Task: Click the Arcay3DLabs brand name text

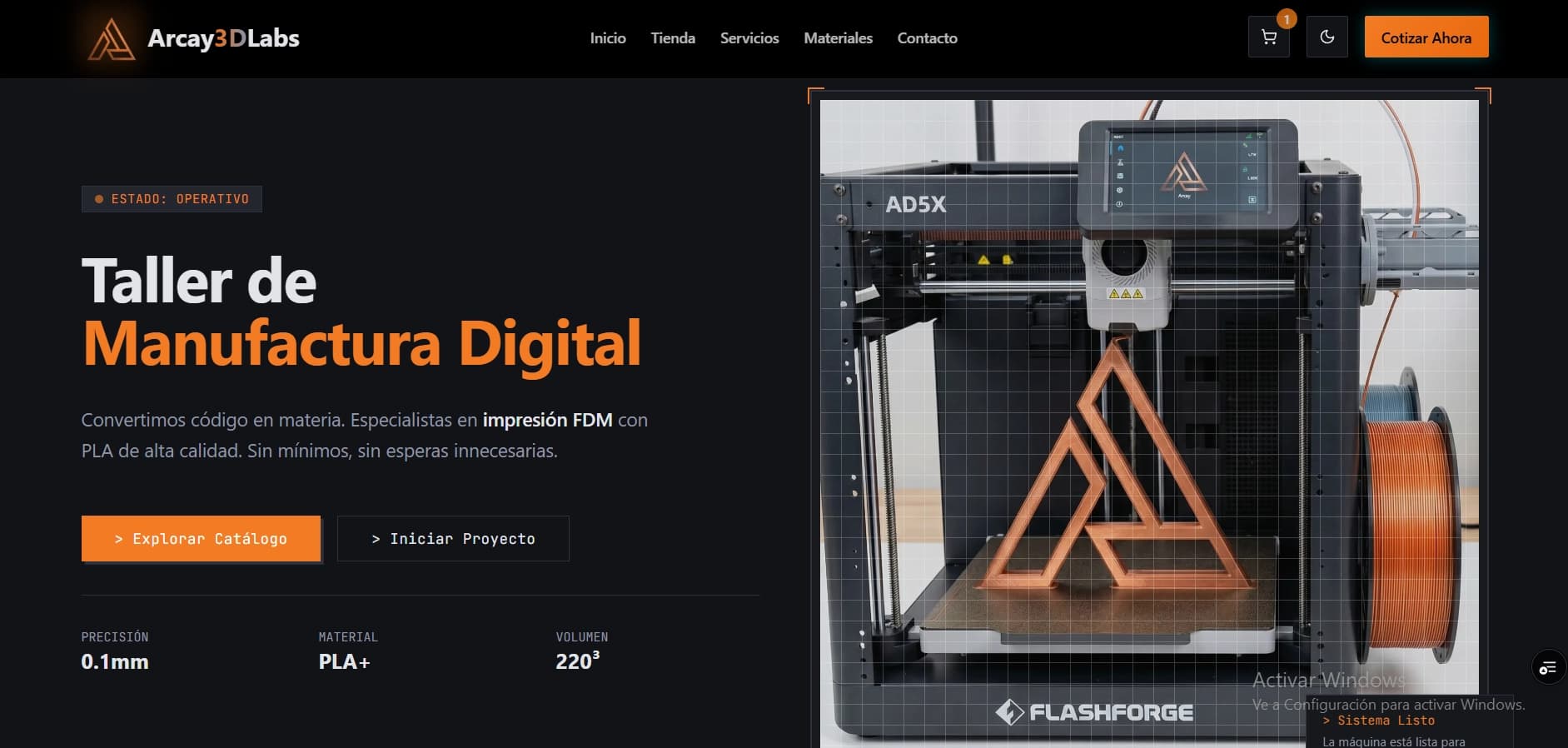Action: click(x=223, y=38)
